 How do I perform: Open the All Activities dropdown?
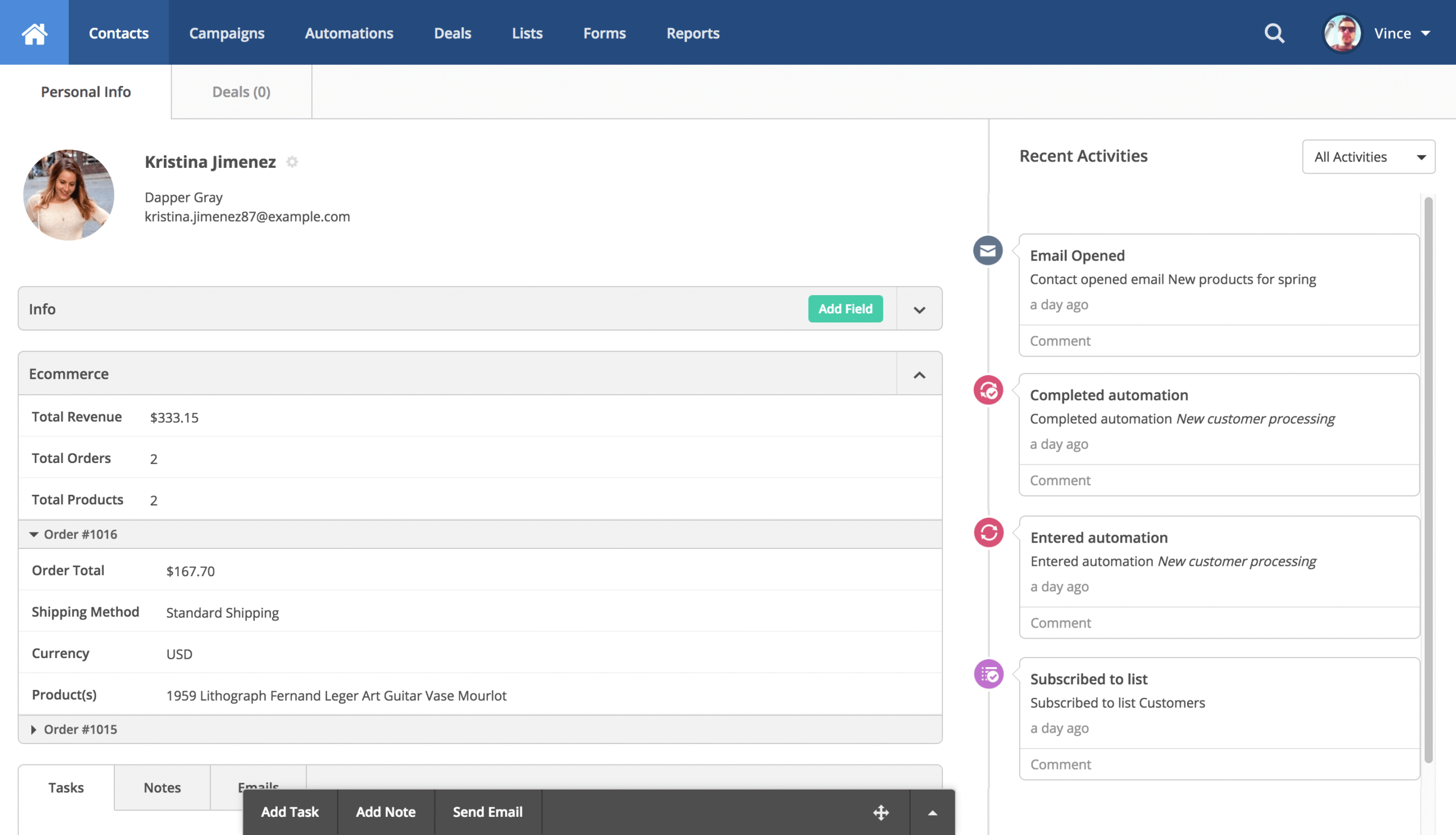coord(1368,156)
